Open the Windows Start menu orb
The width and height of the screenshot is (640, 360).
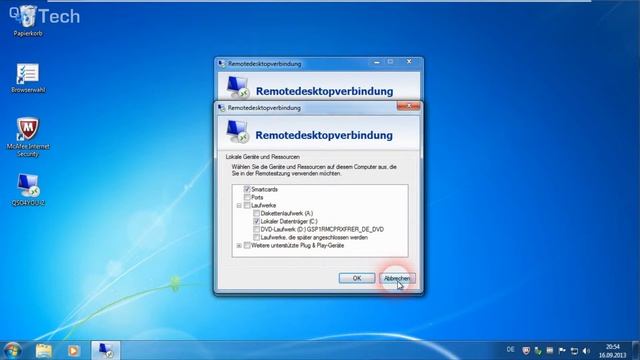click(12, 351)
